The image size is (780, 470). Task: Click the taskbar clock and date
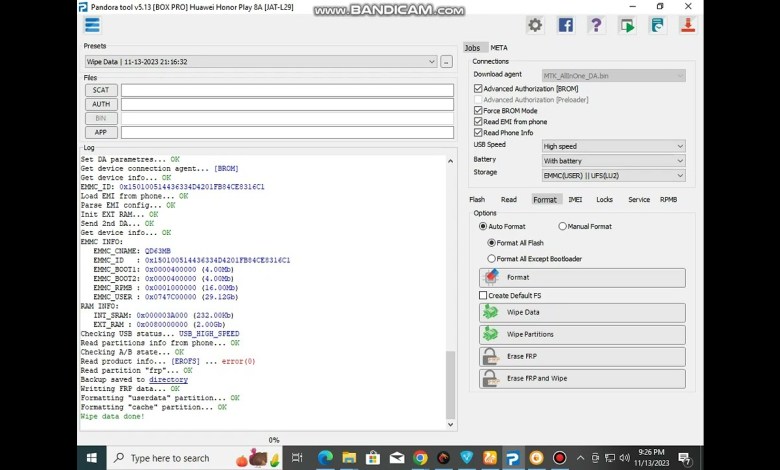652,458
